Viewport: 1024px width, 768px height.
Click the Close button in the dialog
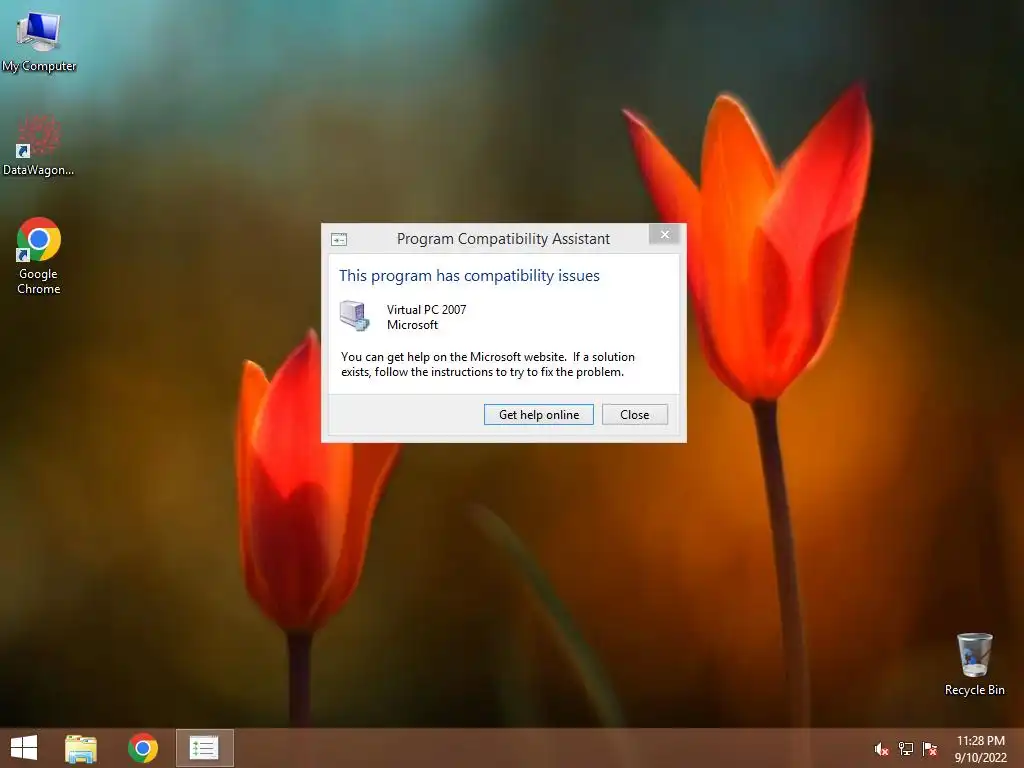click(635, 415)
